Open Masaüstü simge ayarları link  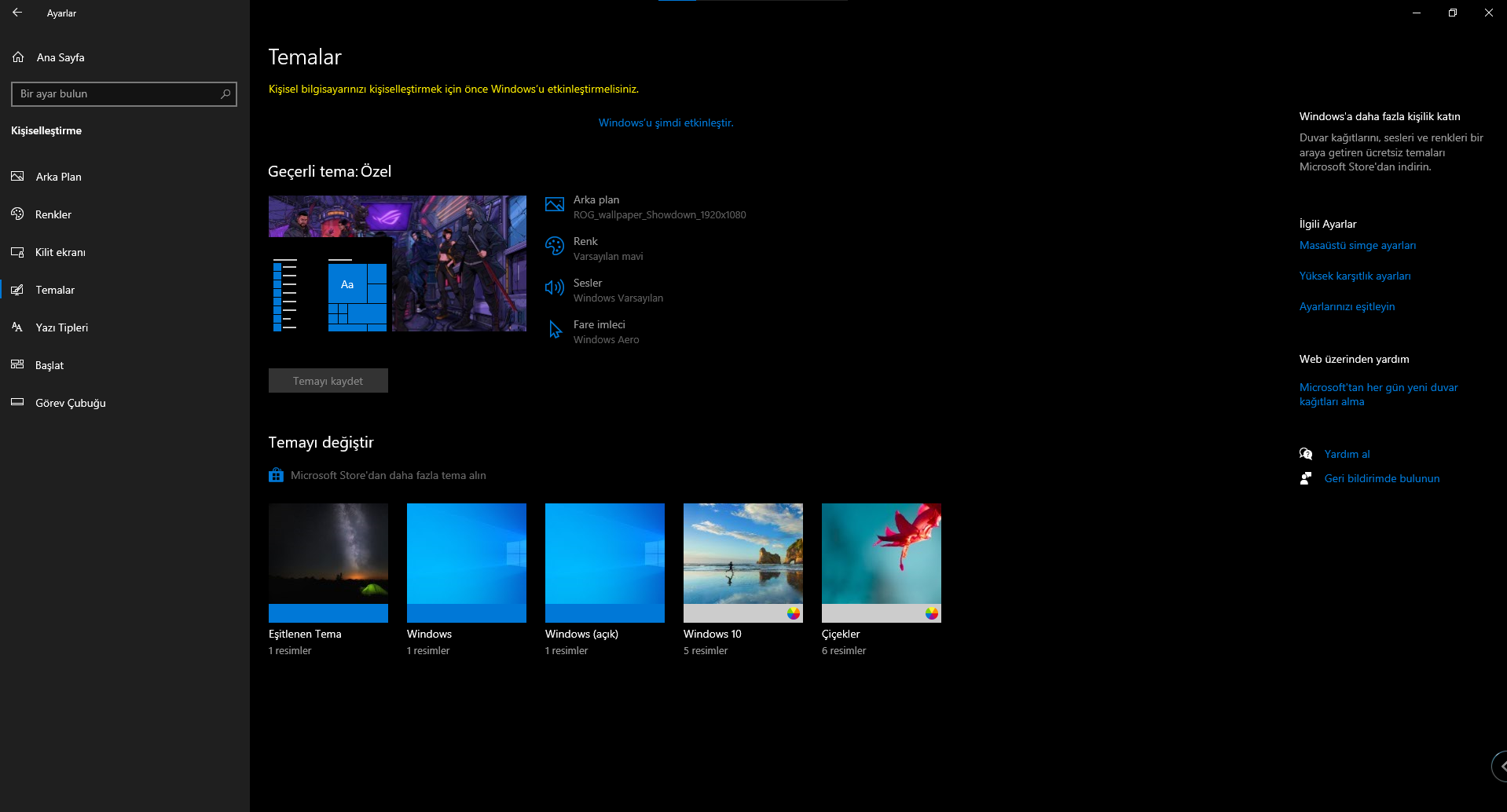tap(1358, 245)
